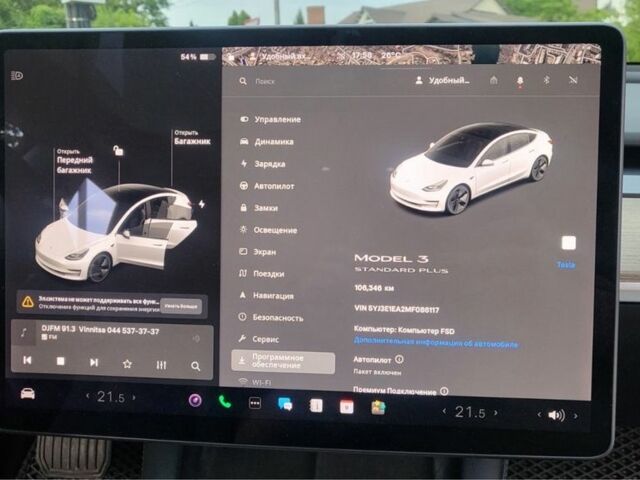Open the notifications bell icon
The image size is (640, 480).
(x=520, y=81)
